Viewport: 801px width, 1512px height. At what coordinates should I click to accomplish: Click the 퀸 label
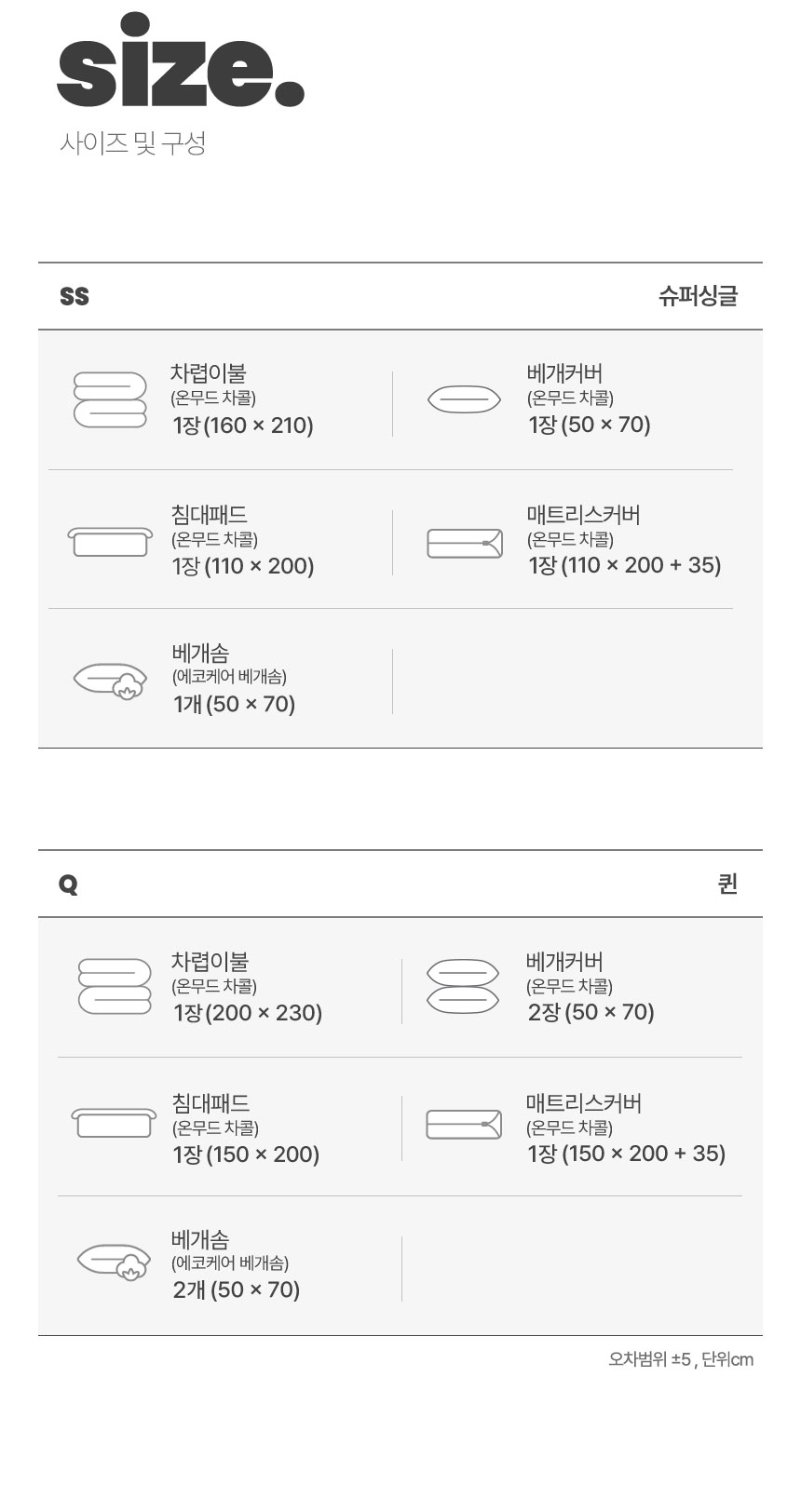click(x=727, y=884)
